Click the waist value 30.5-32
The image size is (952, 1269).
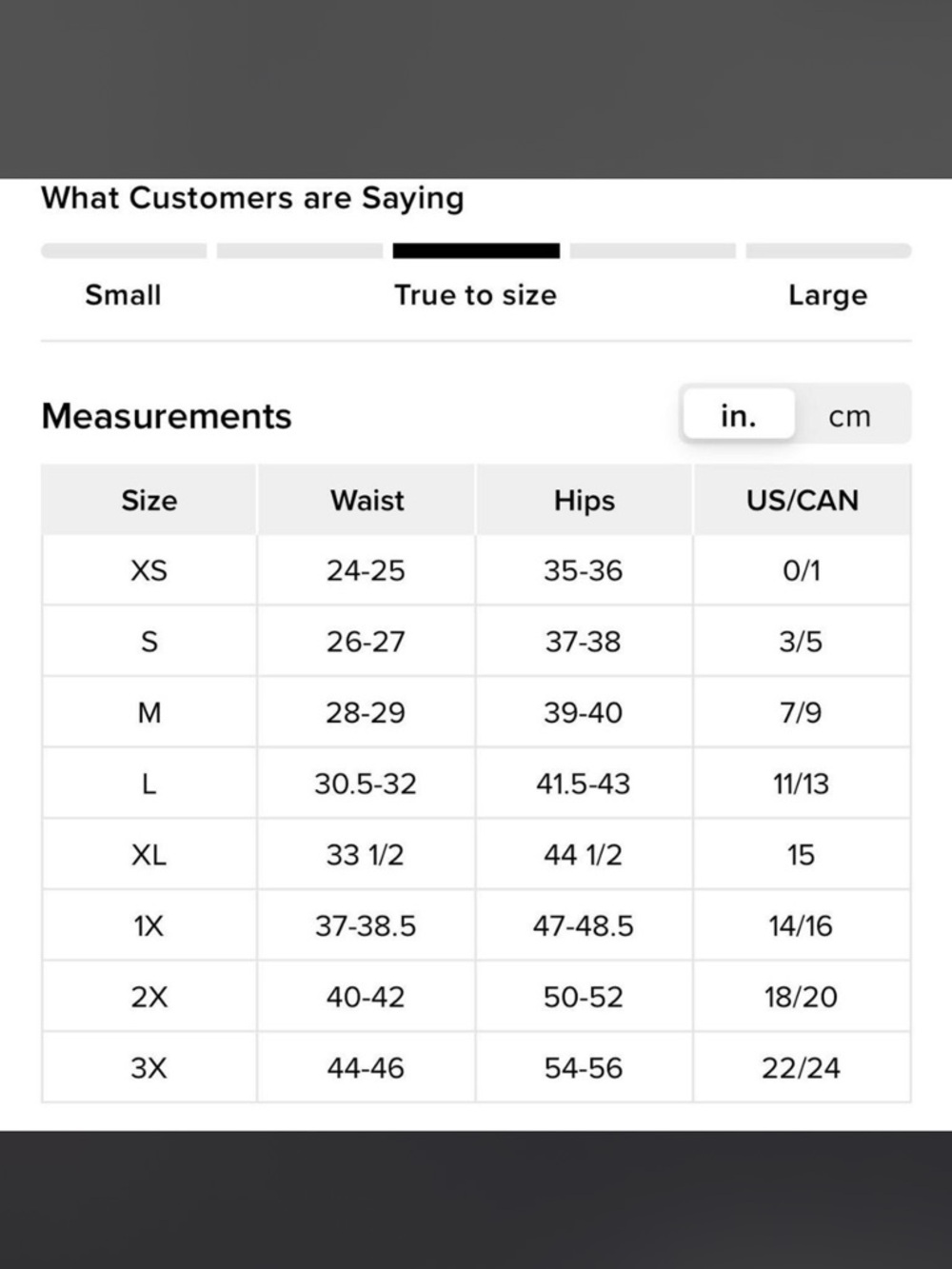click(366, 784)
